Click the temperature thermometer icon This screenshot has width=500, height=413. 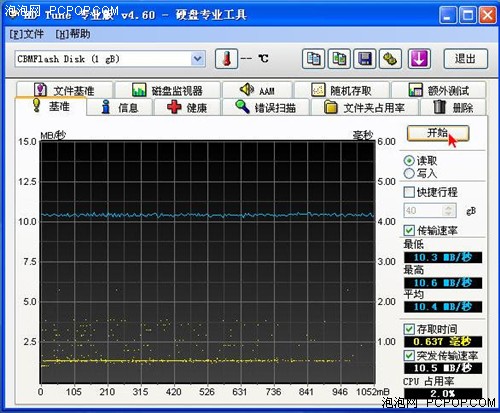point(226,59)
